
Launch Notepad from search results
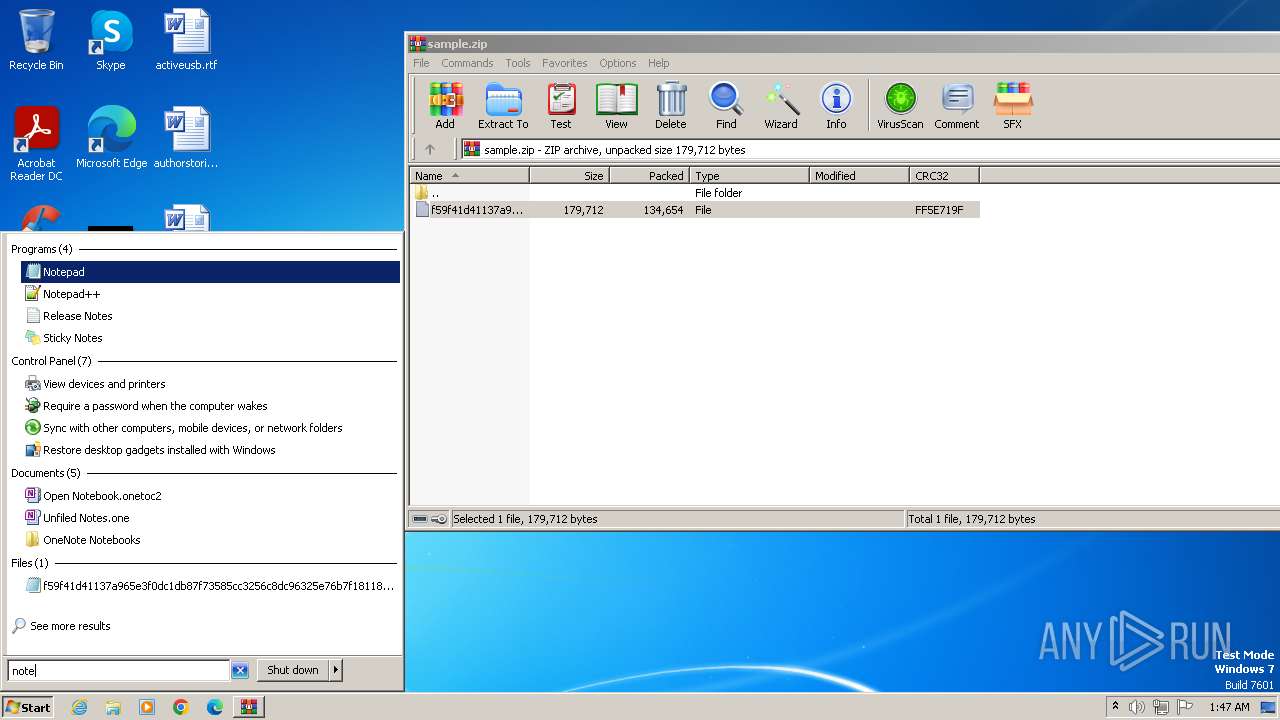[210, 272]
